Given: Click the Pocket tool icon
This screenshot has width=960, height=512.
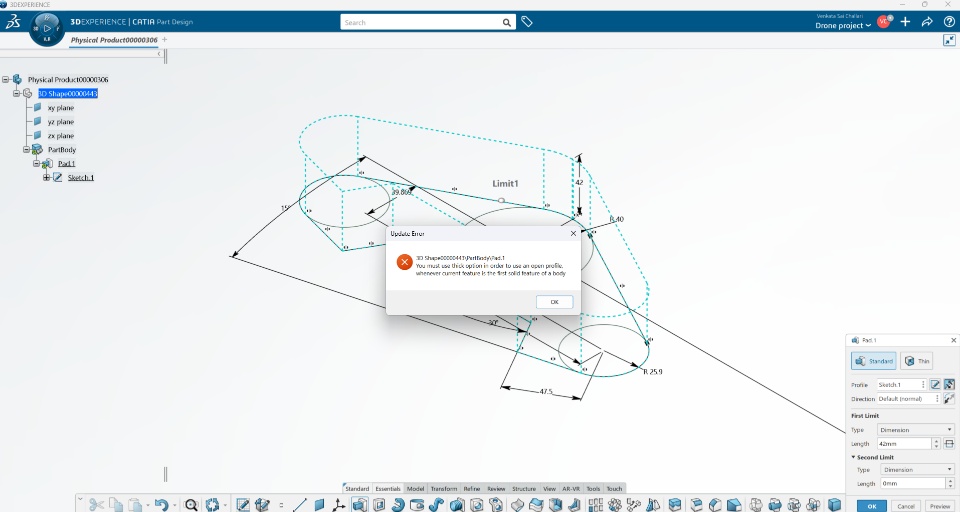Looking at the screenshot, I should coord(379,505).
